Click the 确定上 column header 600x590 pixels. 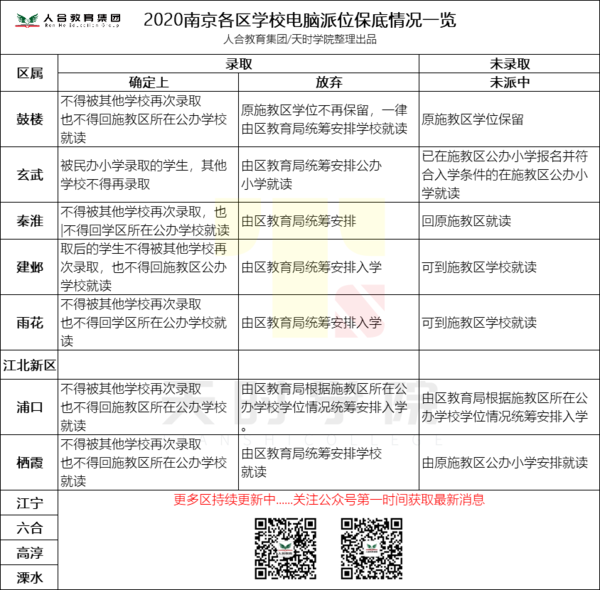click(148, 82)
